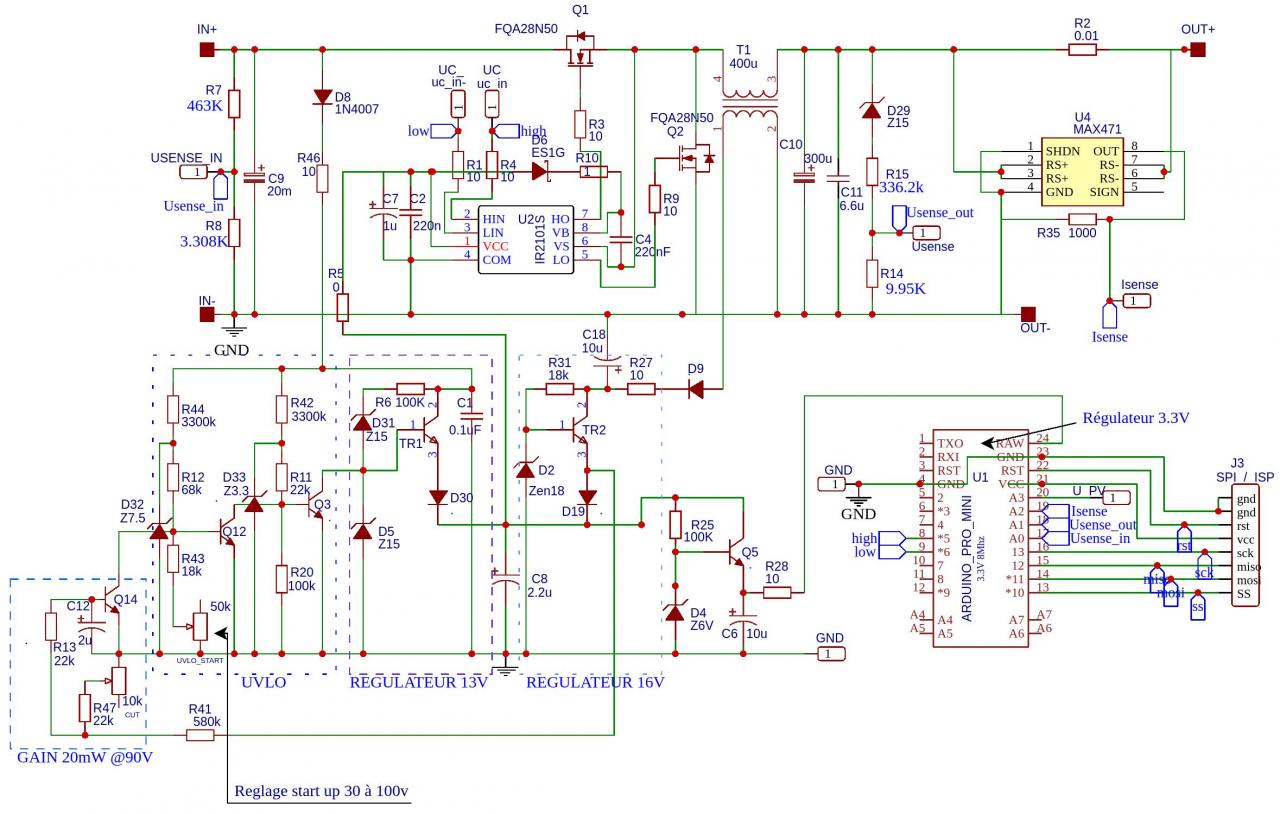Screen dimensions: 1280x814
Task: Select the MAX471 chip U4
Action: [x=1082, y=172]
